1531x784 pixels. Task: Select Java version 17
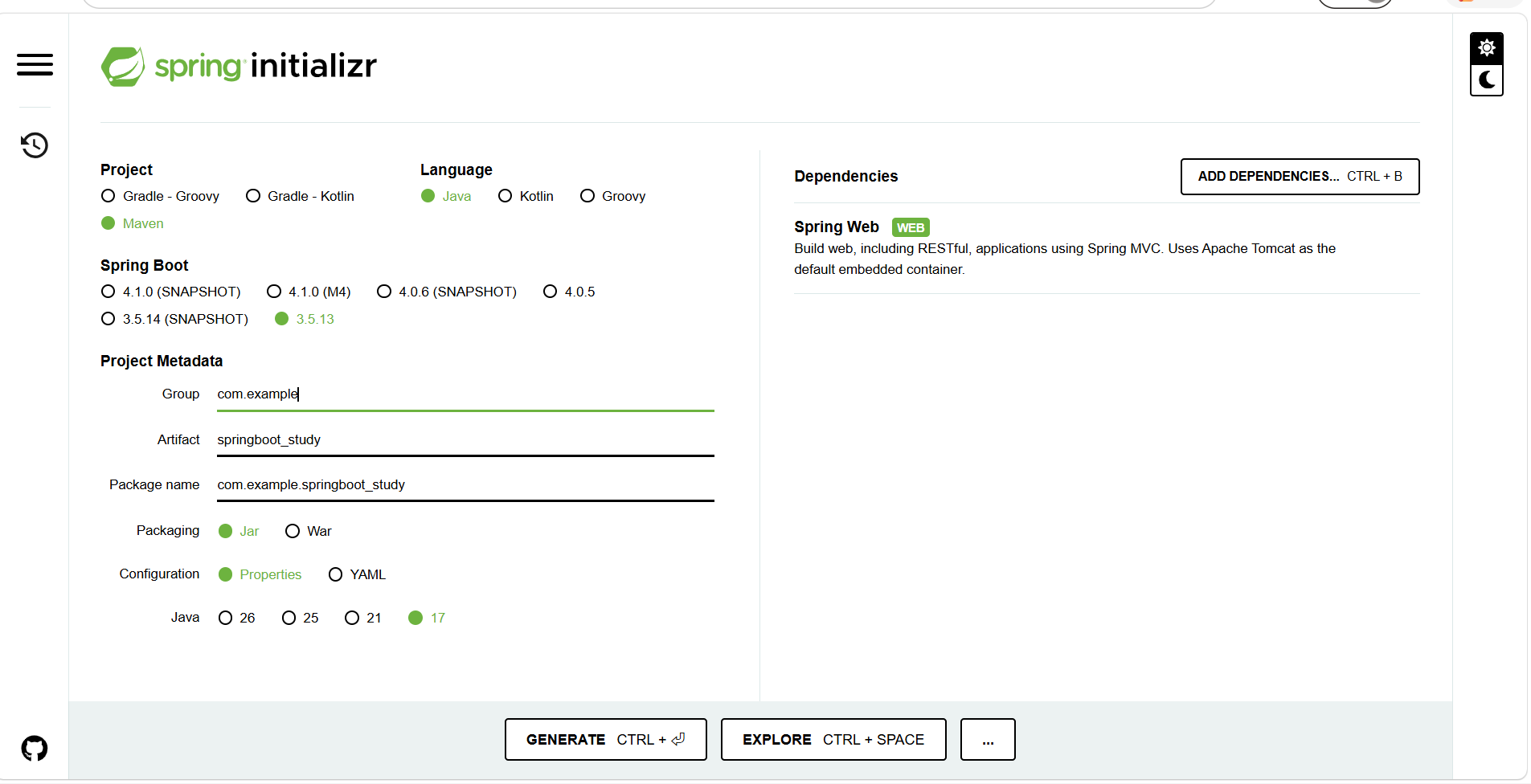[x=427, y=618]
